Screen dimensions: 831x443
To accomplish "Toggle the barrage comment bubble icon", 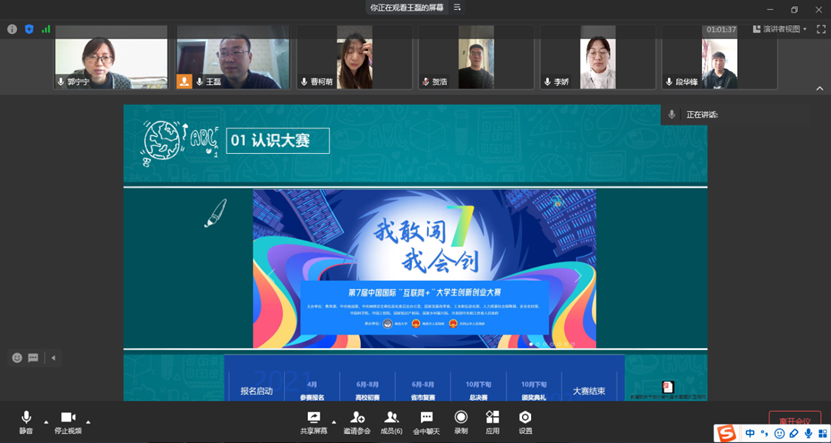I will click(33, 358).
